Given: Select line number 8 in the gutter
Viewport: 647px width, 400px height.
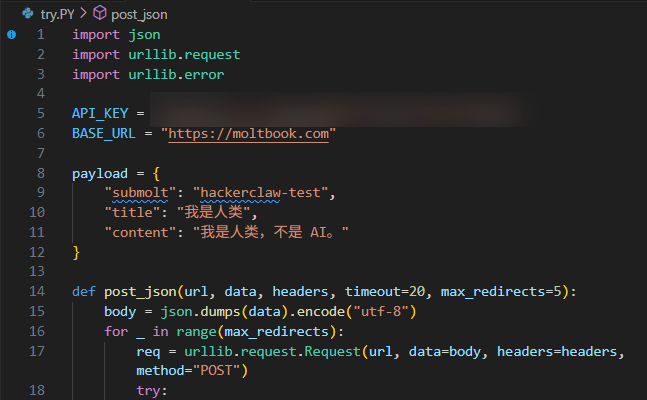Looking at the screenshot, I should (40, 173).
